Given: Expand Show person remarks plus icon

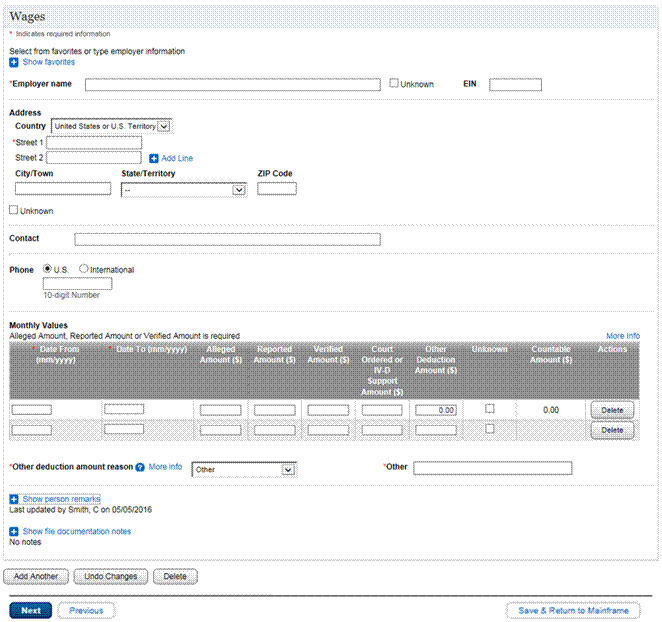Looking at the screenshot, I should [14, 499].
